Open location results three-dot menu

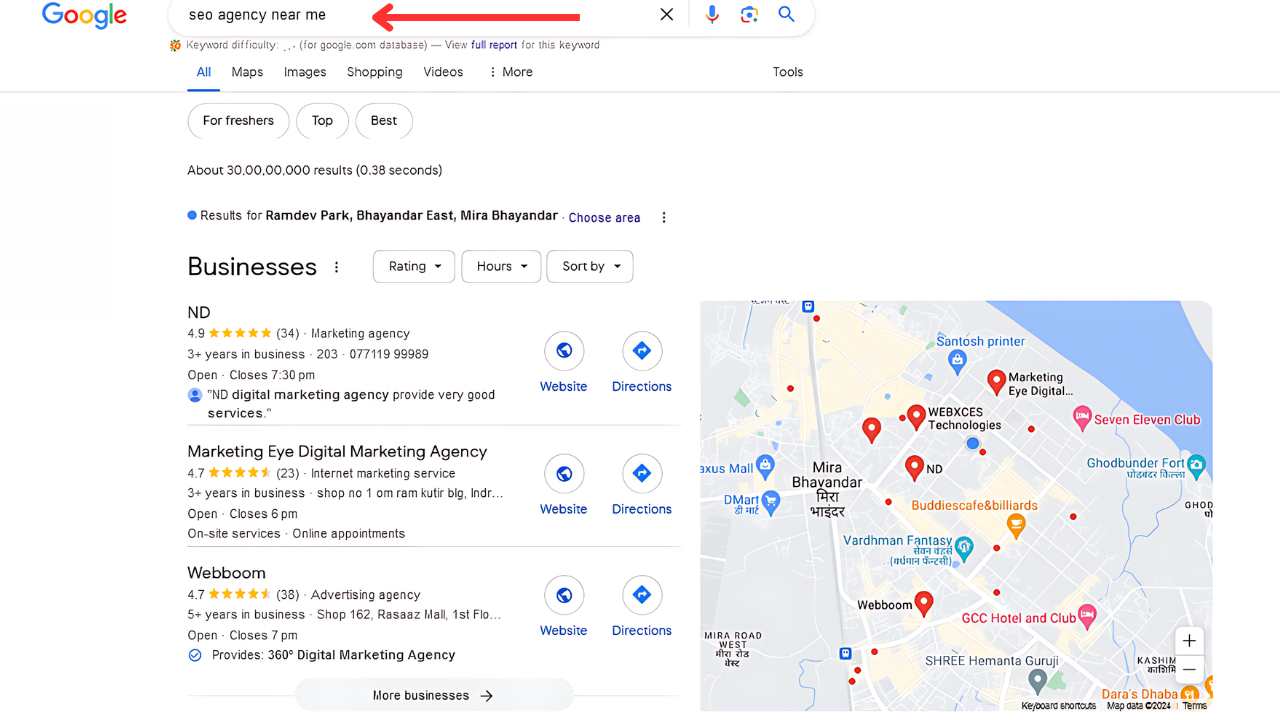tap(664, 218)
